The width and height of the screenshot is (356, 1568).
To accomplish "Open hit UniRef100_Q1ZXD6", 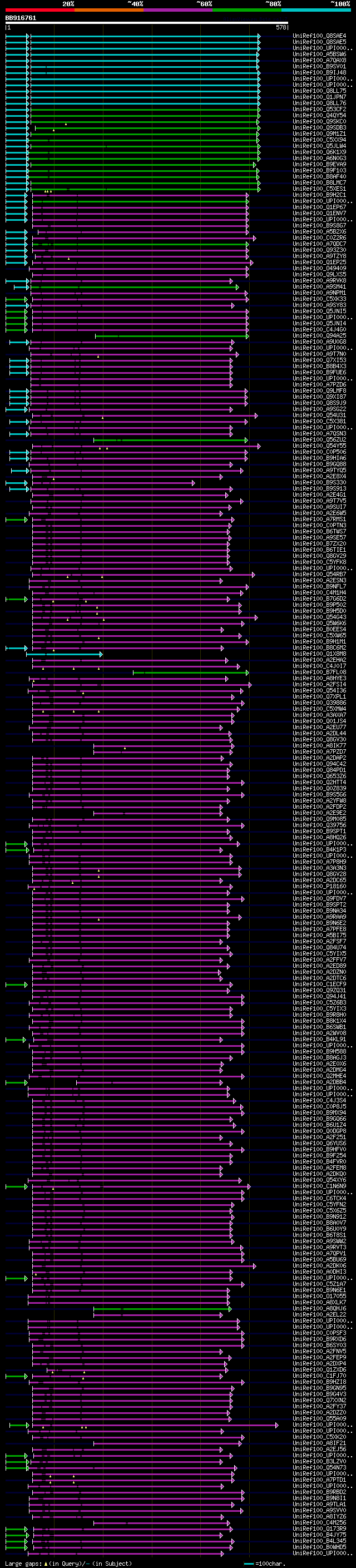I will [319, 1369].
